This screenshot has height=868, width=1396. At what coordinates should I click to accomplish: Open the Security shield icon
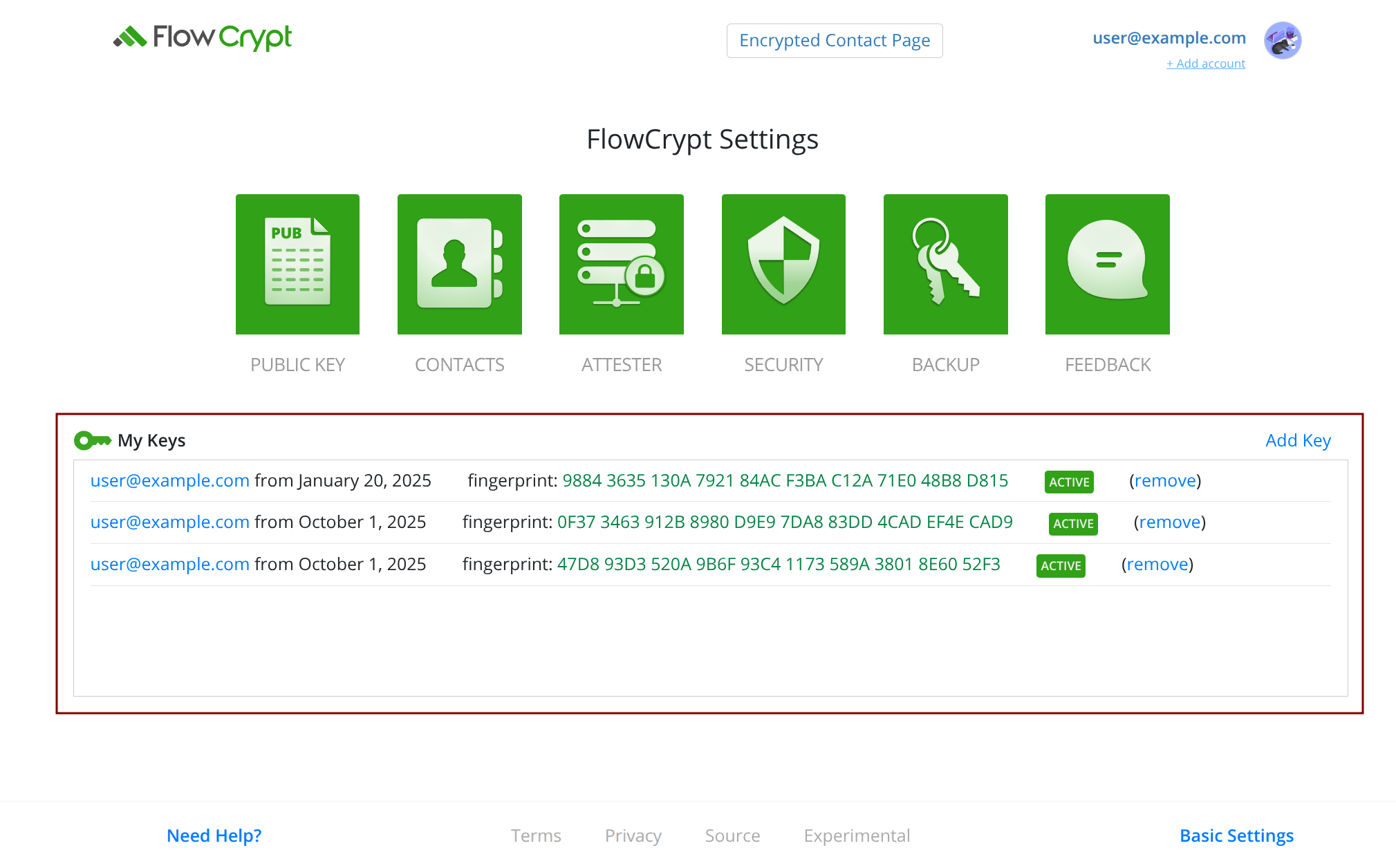(783, 264)
